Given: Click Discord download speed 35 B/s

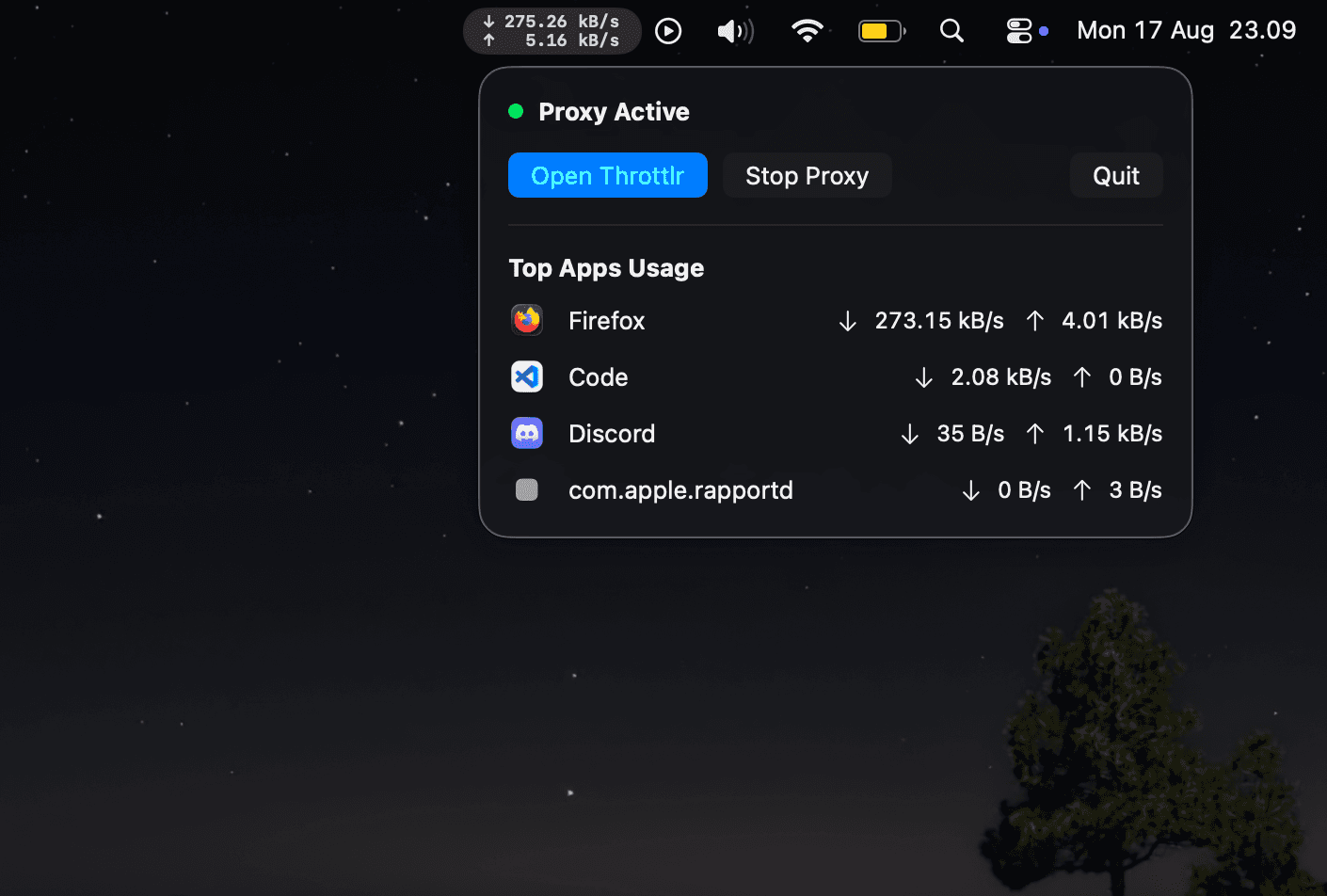Looking at the screenshot, I should click(970, 434).
